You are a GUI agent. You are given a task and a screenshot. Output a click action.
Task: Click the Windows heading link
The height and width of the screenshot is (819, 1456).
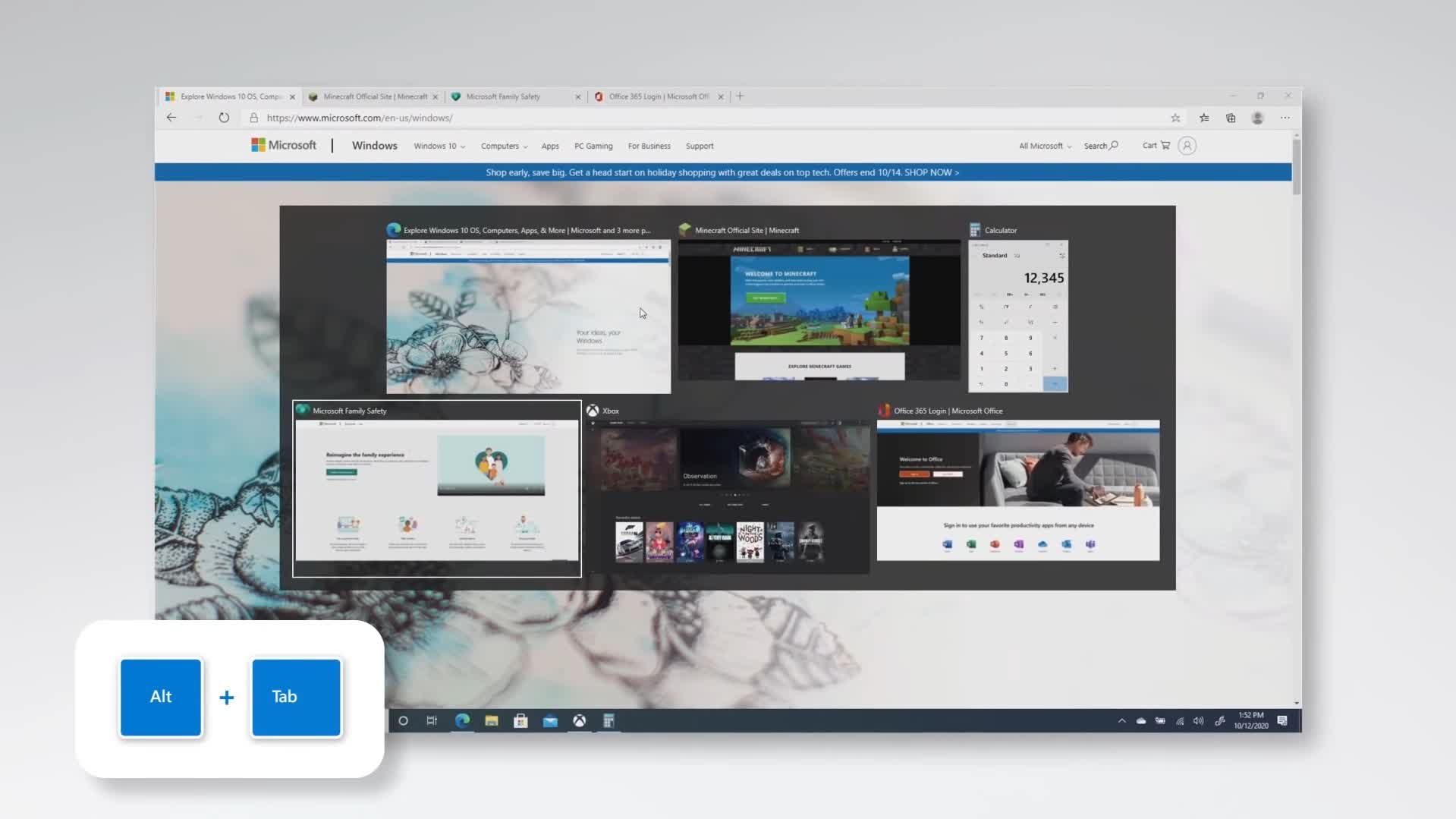[374, 145]
